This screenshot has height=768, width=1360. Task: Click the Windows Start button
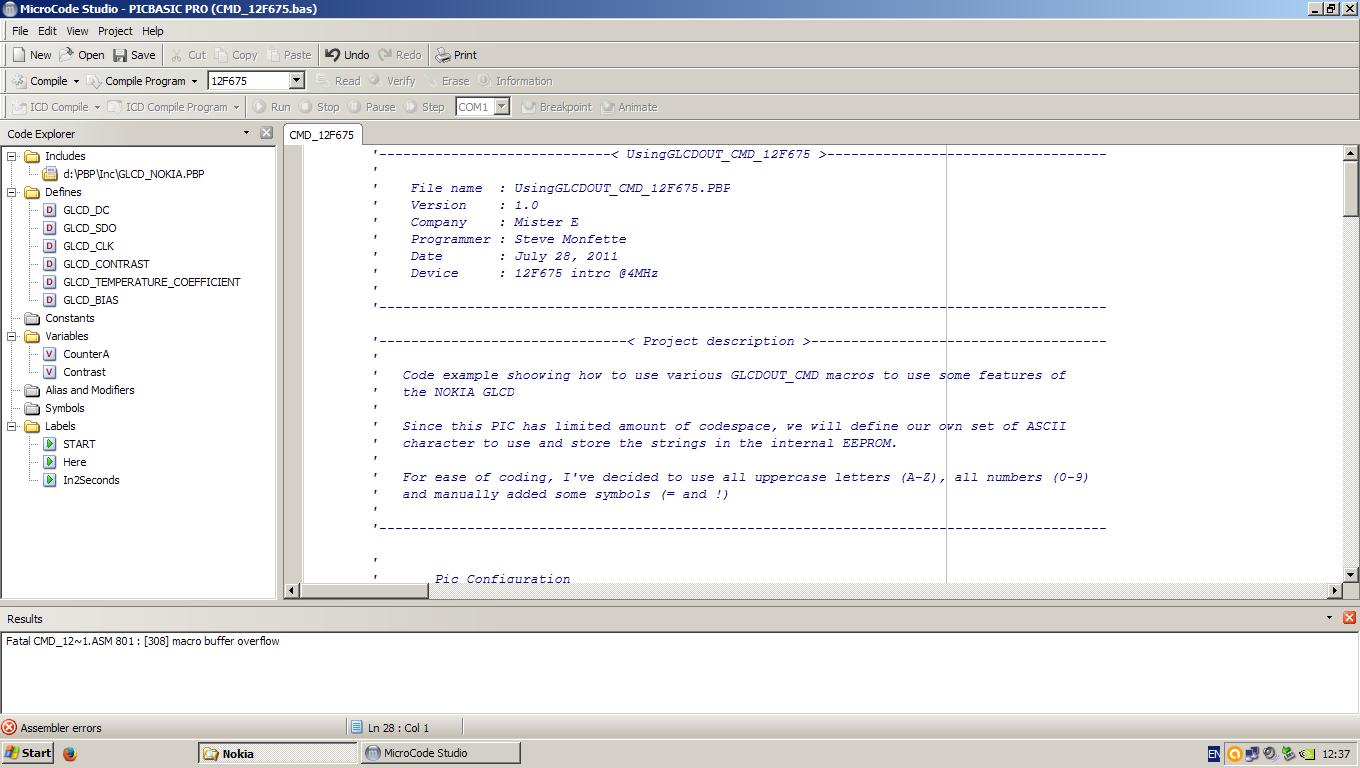click(28, 753)
